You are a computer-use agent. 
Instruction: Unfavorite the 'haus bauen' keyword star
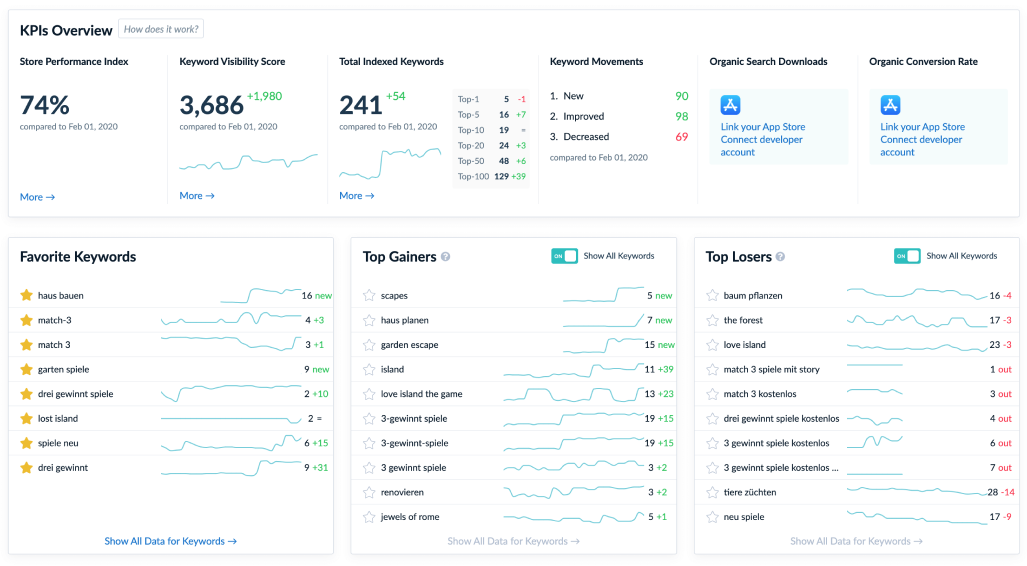coord(27,296)
